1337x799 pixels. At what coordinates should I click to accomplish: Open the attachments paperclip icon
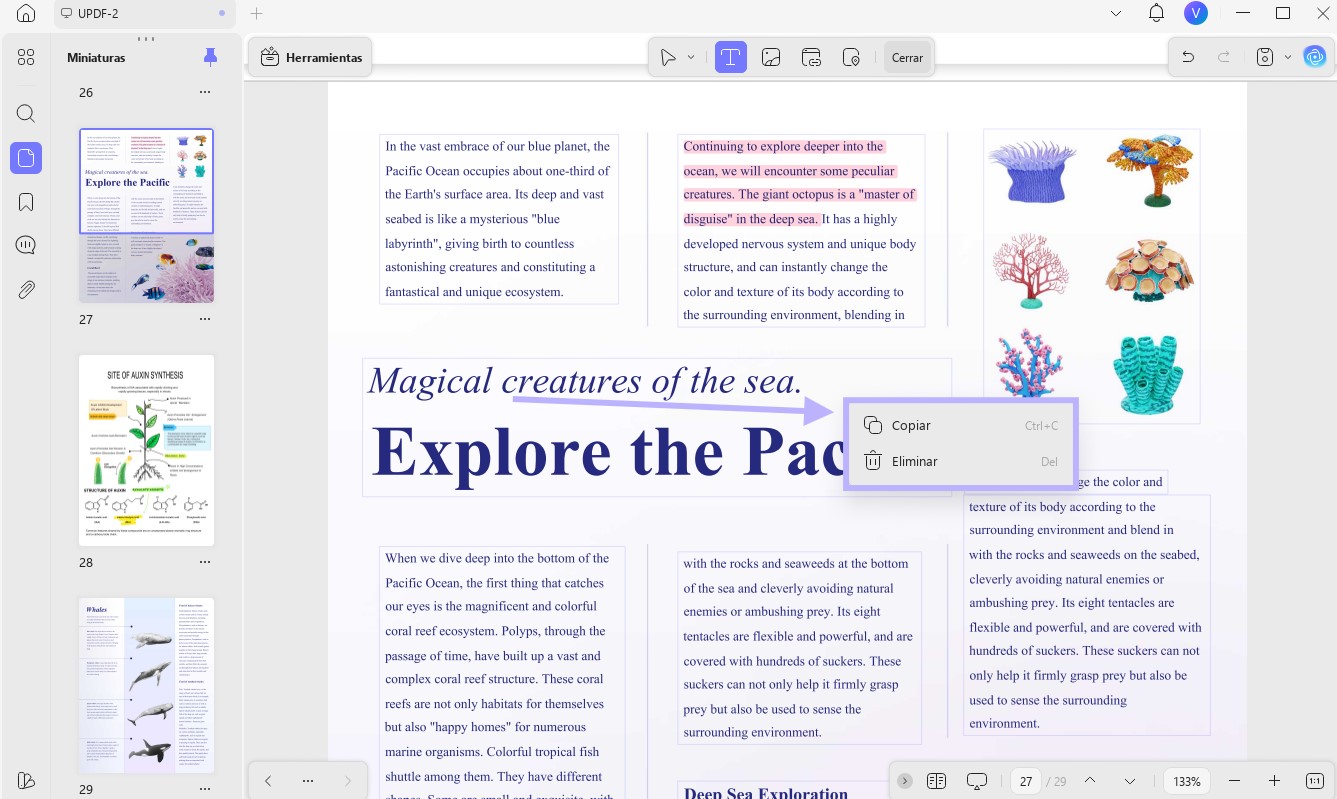(26, 290)
